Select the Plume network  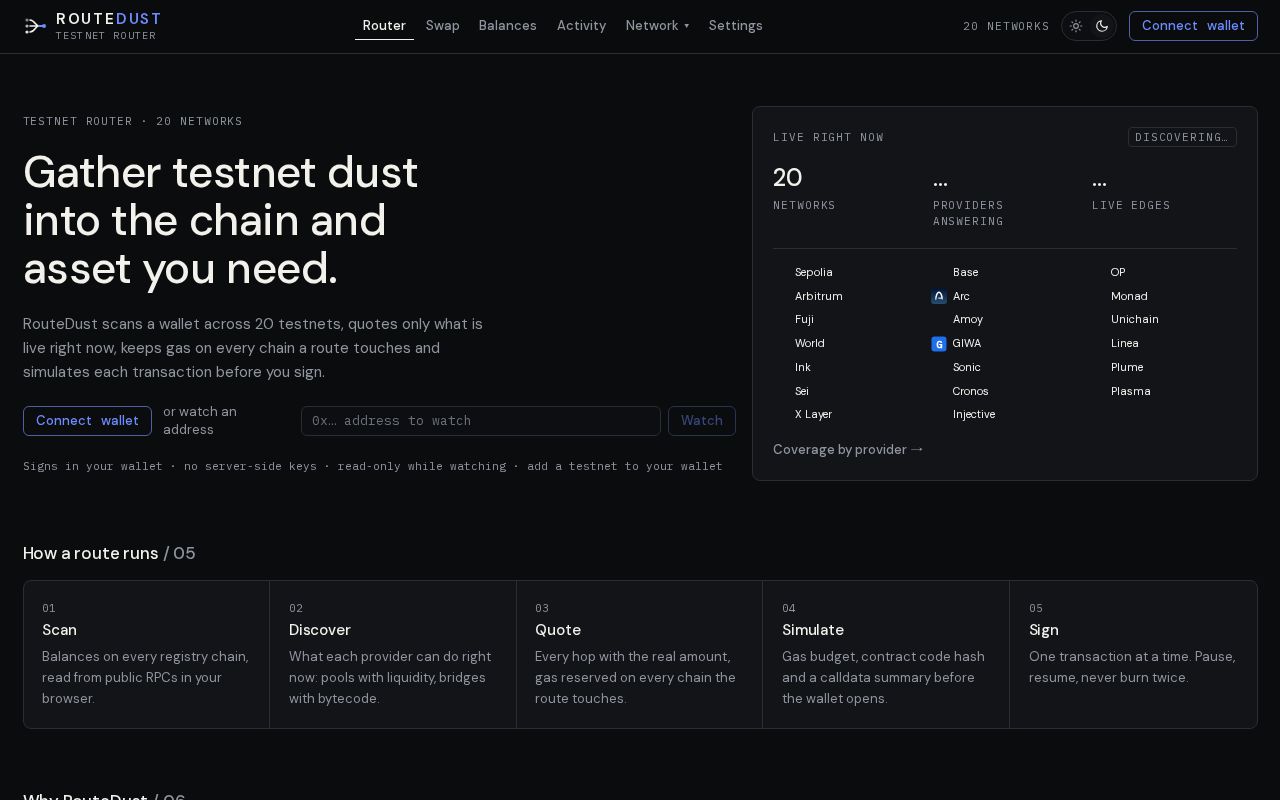pos(1126,368)
